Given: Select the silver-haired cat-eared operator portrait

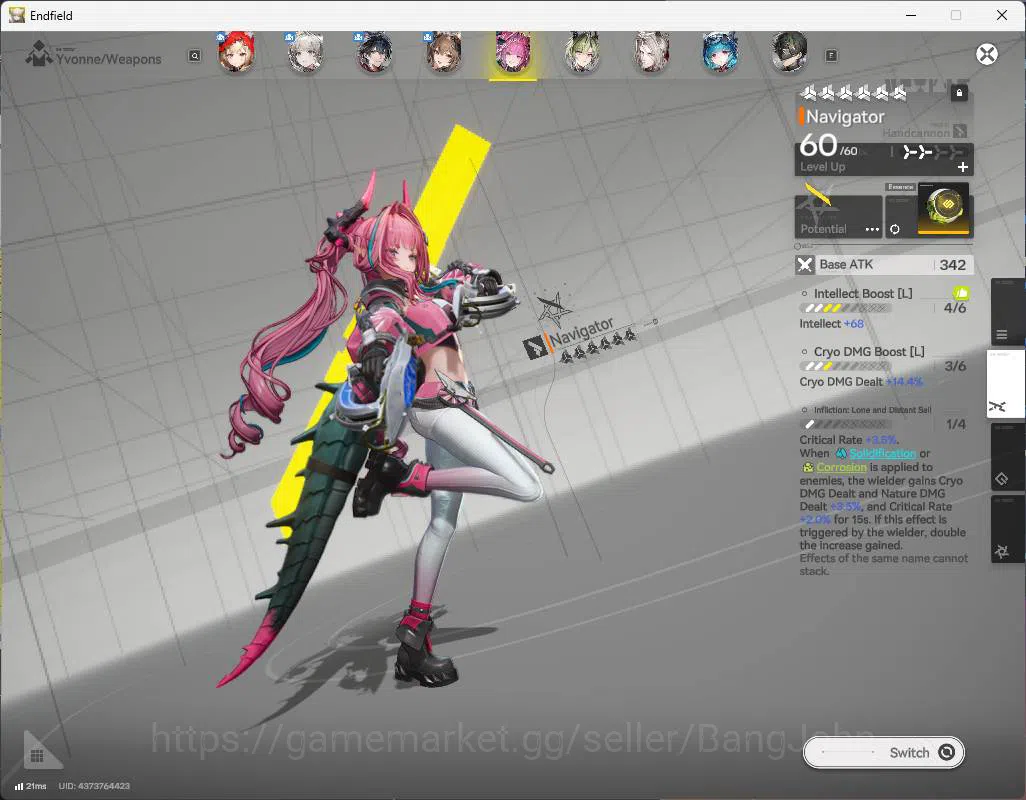Looking at the screenshot, I should coord(651,52).
